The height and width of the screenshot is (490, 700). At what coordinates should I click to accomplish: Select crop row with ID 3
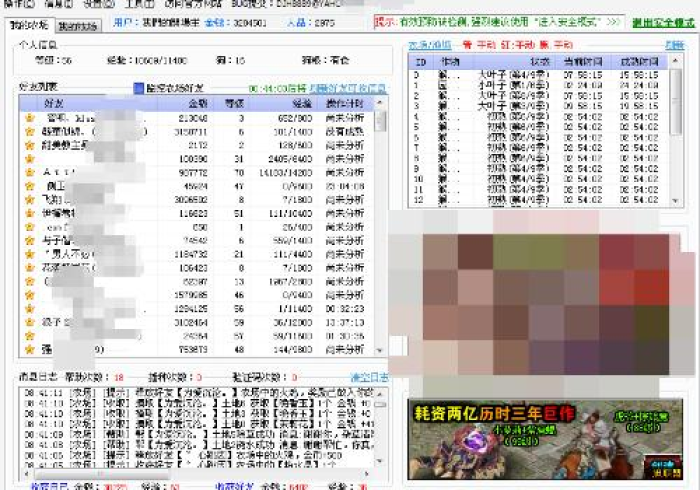pos(538,106)
